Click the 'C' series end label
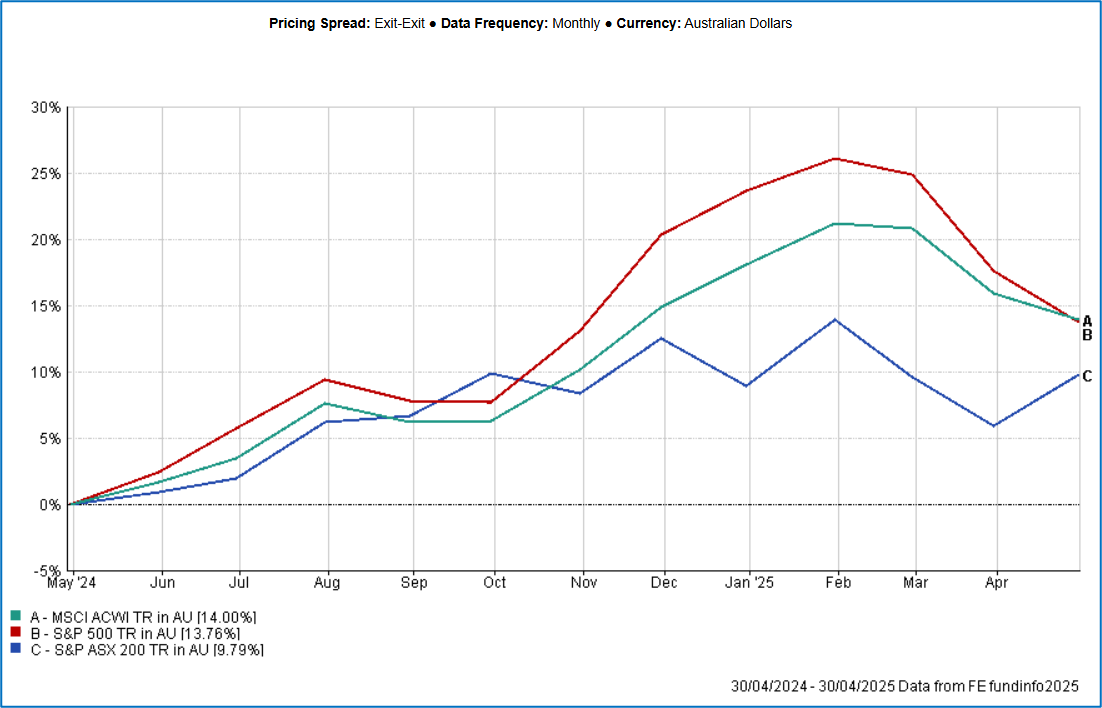Screen dimensions: 1102x708 pos(1087,376)
